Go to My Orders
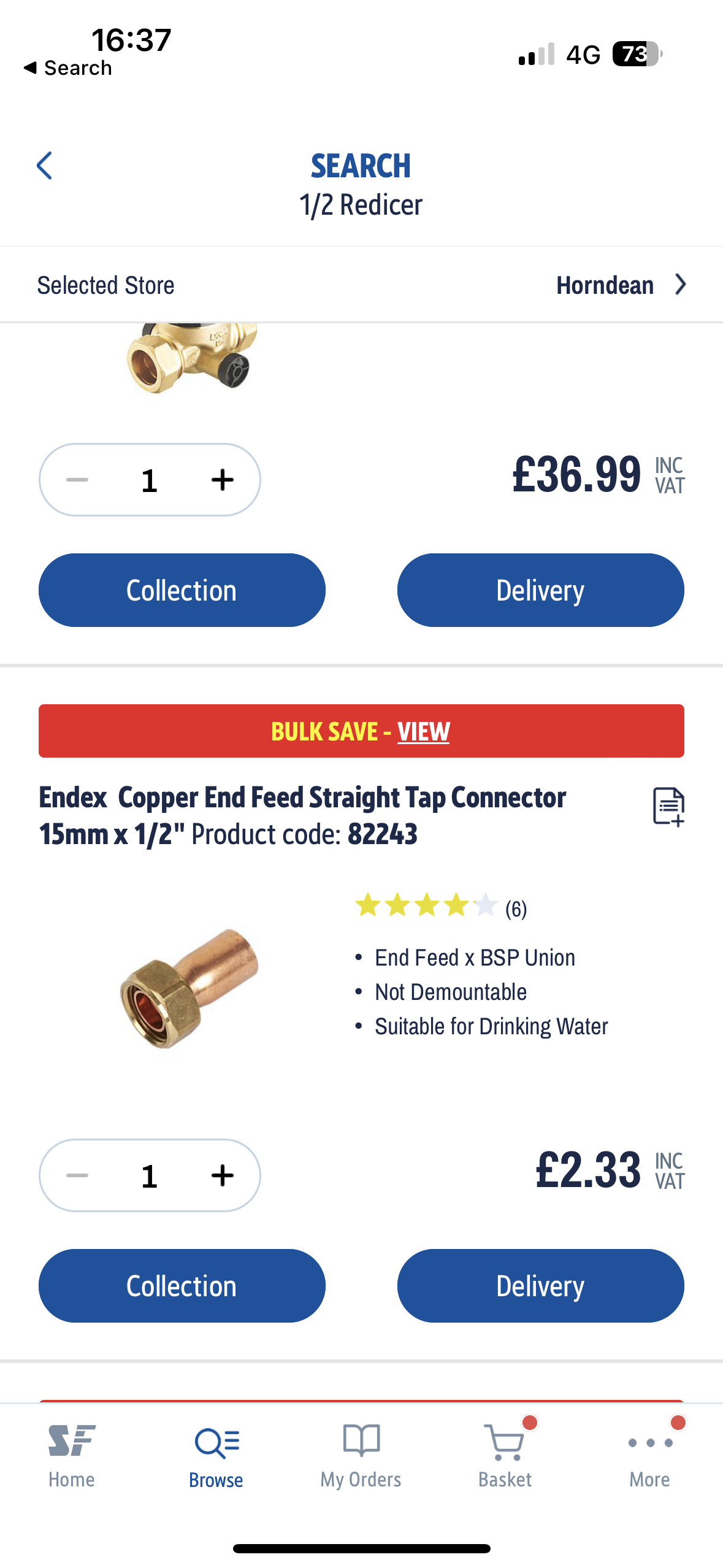 coord(361,1455)
